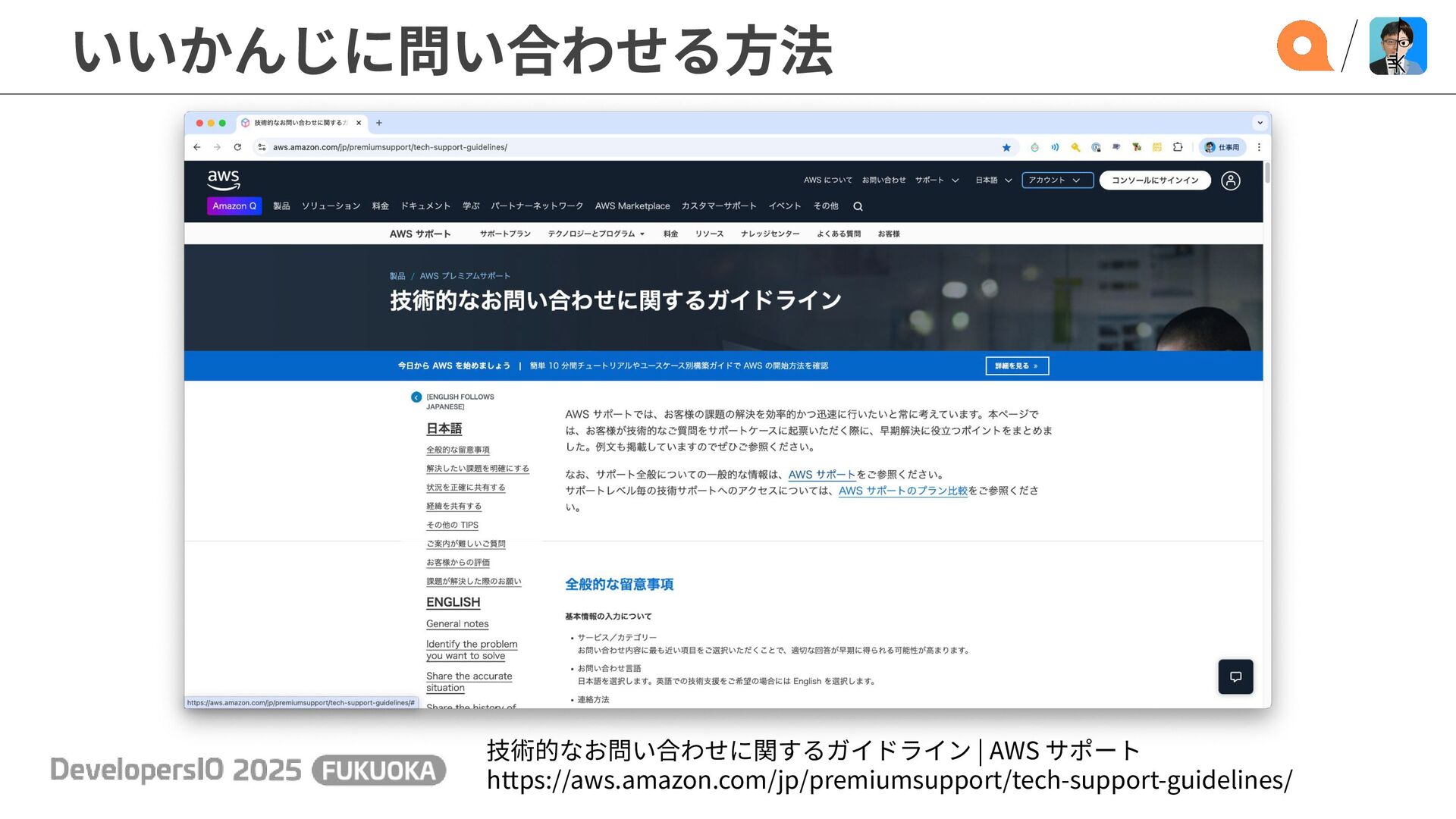Screen dimensions: 1456x819
Task: Click the browser address bar URL
Action: pyautogui.click(x=390, y=148)
